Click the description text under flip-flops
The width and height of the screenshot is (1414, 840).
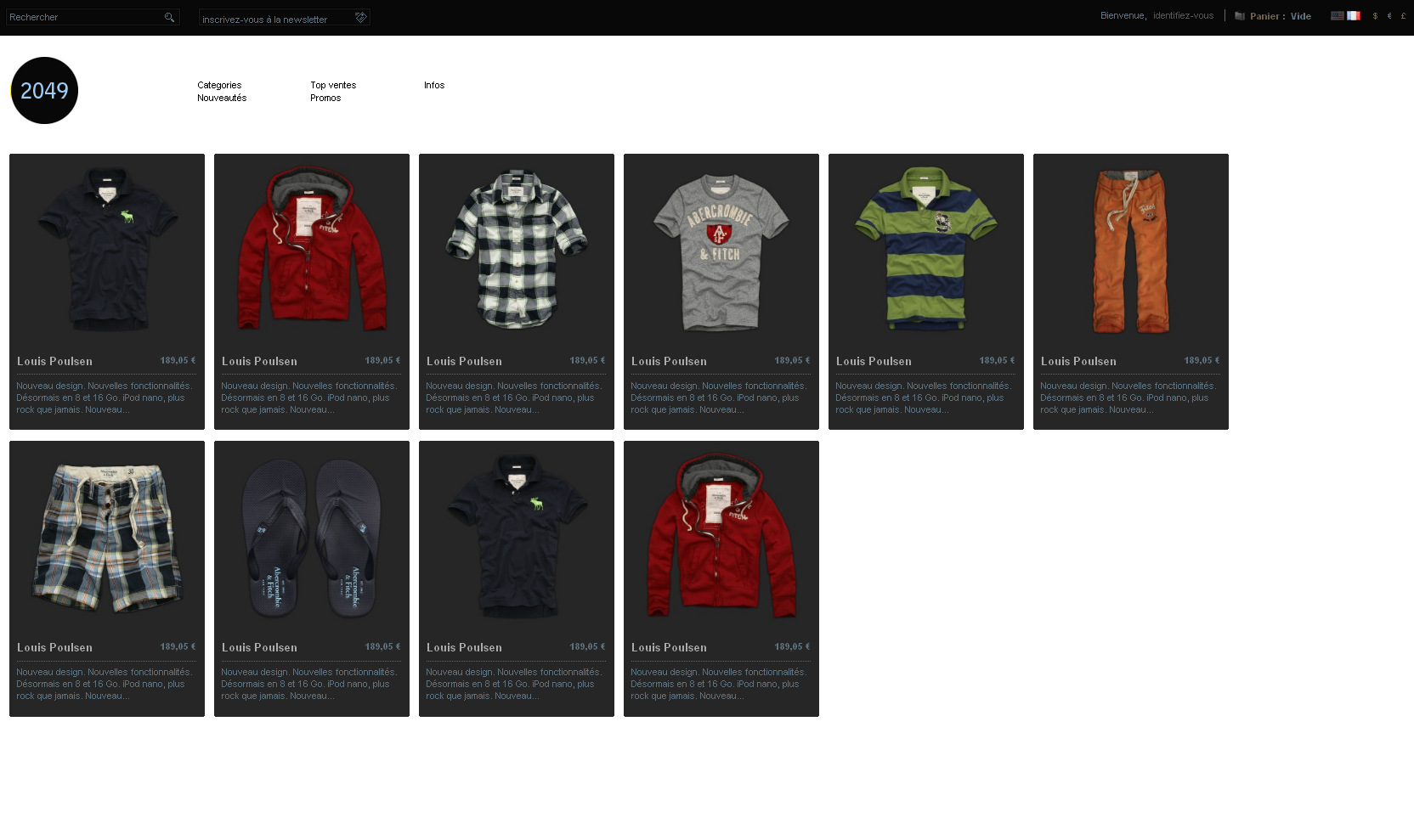pyautogui.click(x=308, y=684)
